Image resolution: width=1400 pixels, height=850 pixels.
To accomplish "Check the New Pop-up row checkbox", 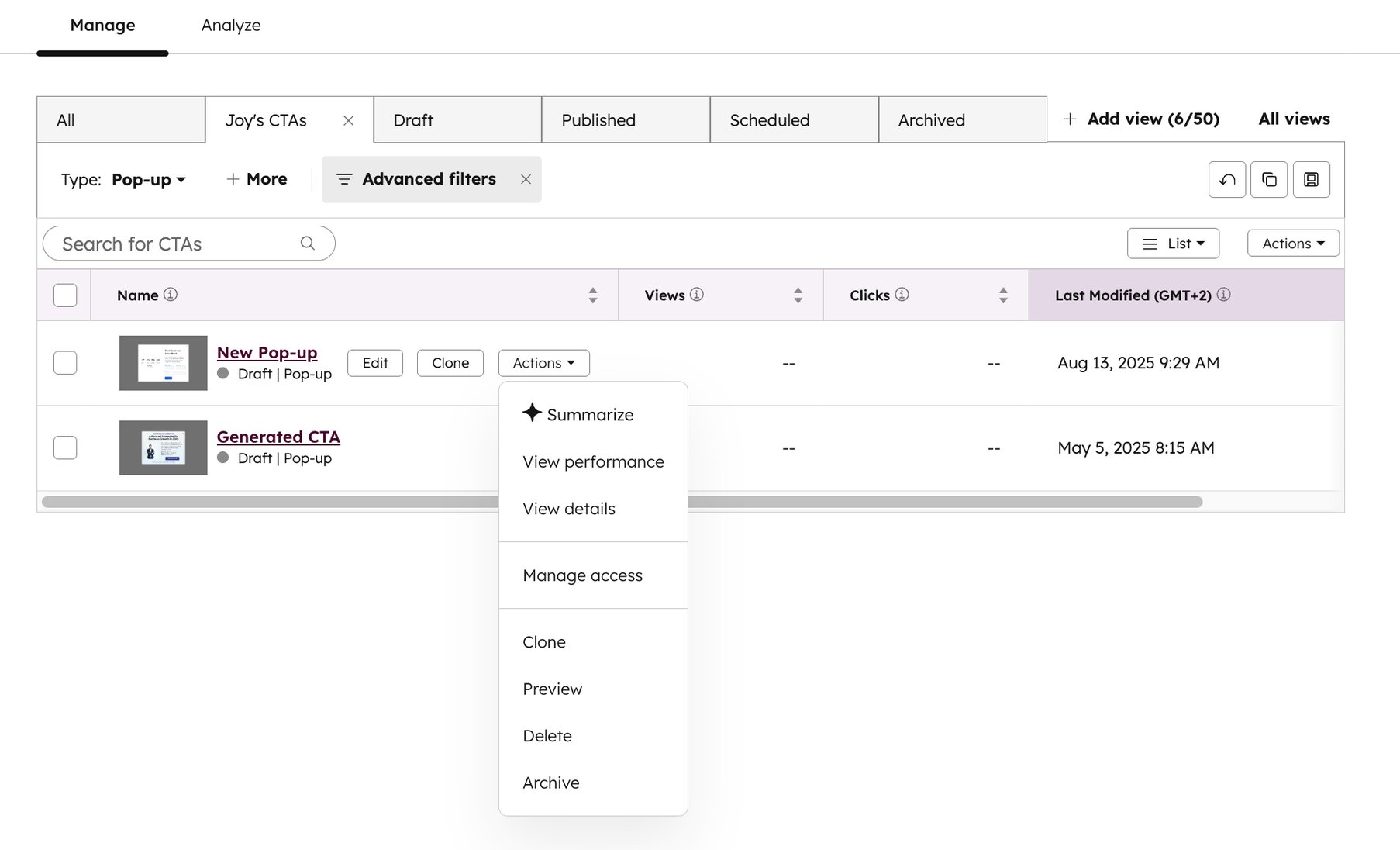I will click(x=65, y=362).
